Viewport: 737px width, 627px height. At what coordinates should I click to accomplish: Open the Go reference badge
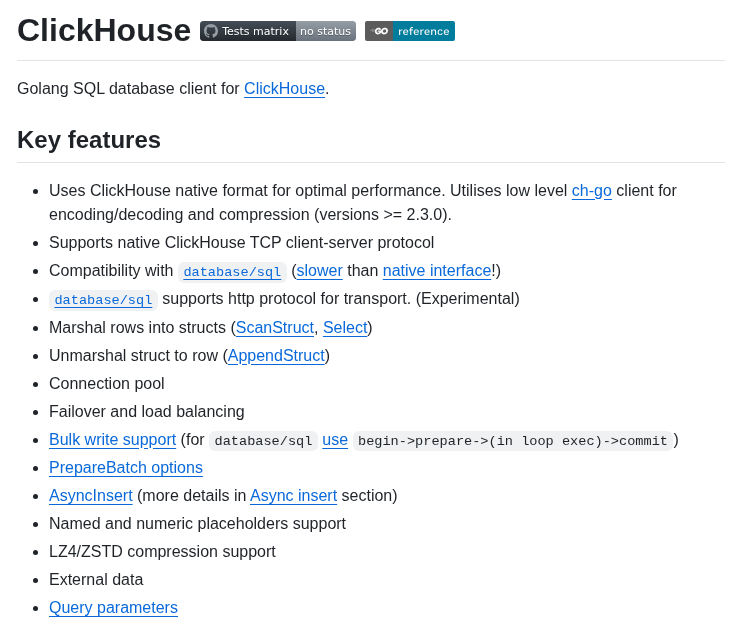pyautogui.click(x=410, y=31)
